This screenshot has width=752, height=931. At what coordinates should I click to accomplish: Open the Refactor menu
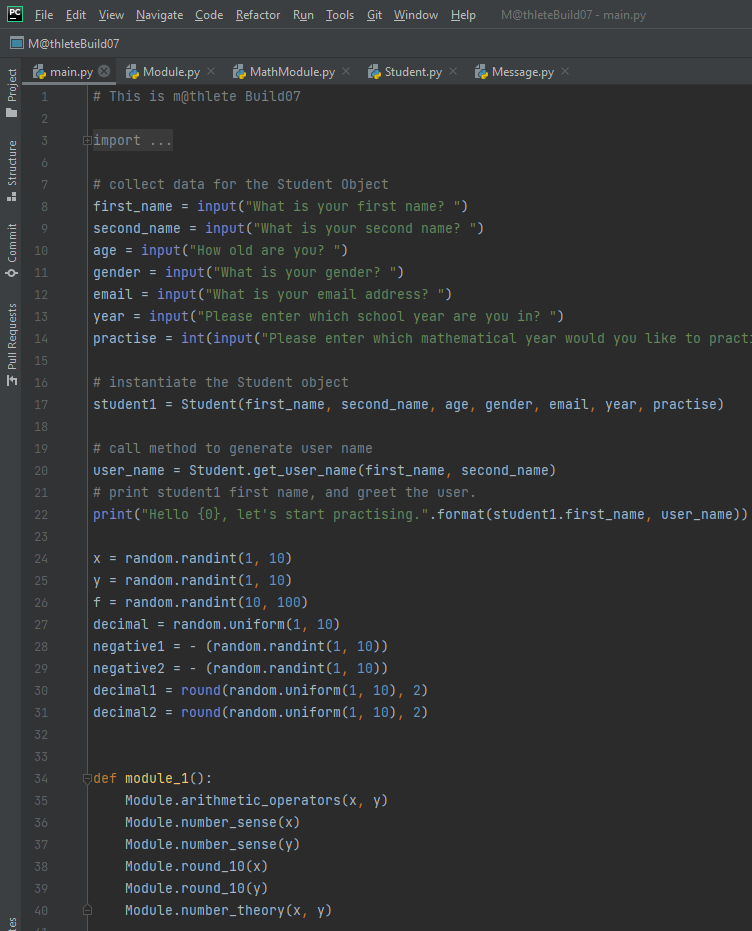pos(258,15)
